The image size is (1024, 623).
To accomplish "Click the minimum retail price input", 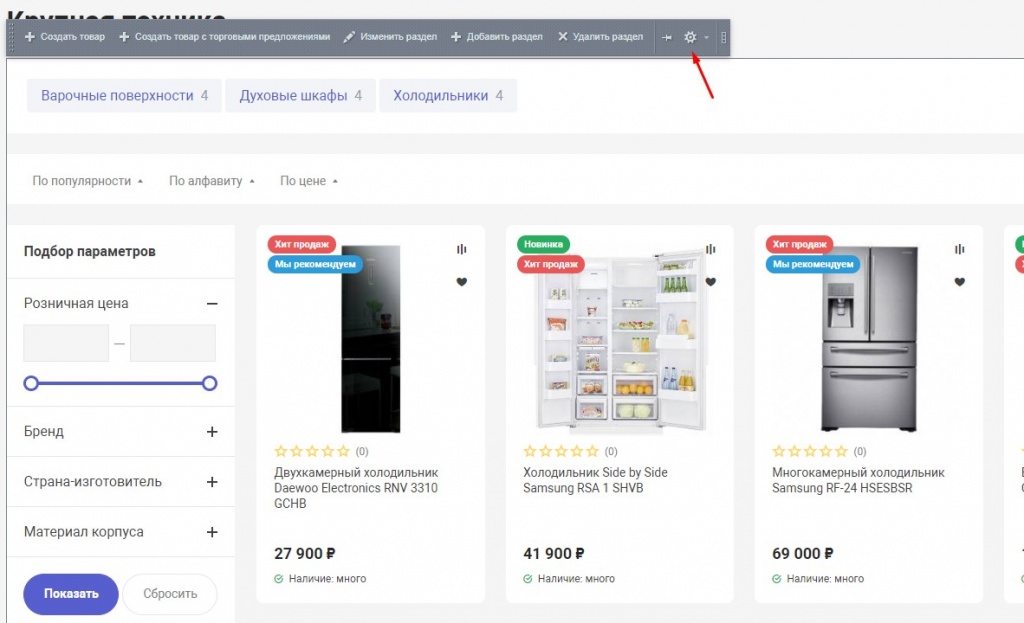I will click(x=66, y=343).
